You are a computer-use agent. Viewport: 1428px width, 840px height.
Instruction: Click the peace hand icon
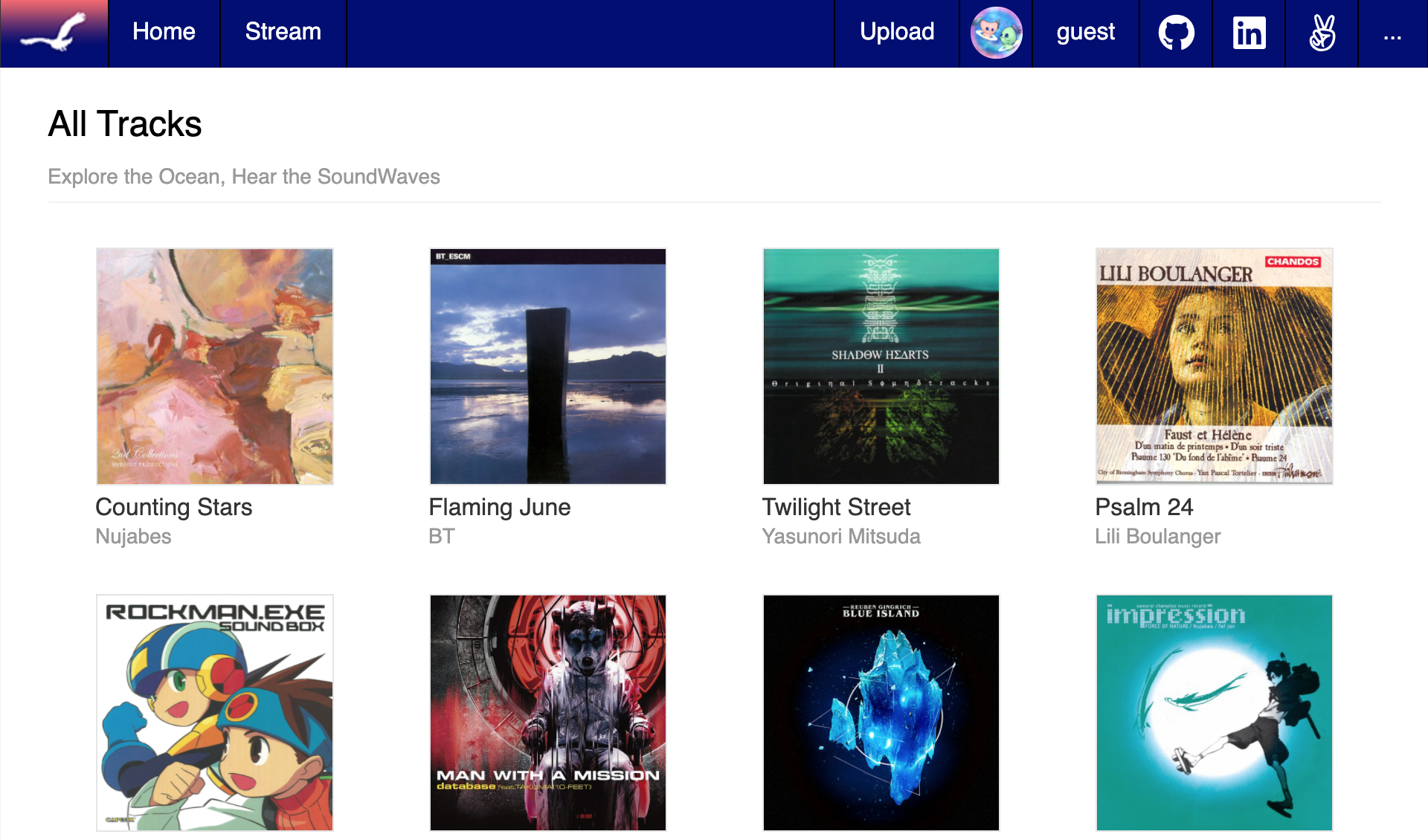[1322, 33]
